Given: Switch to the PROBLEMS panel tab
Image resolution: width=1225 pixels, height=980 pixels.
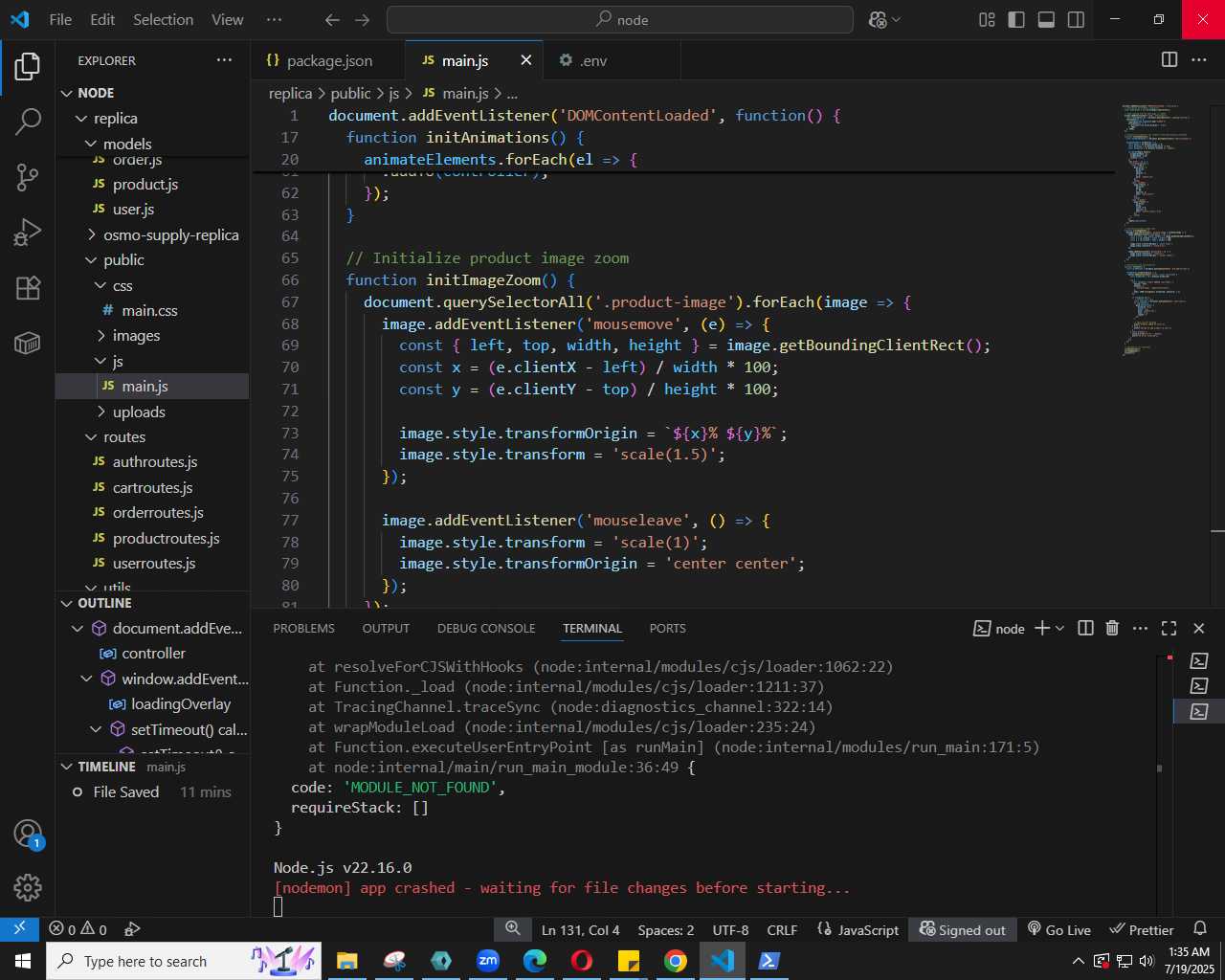Looking at the screenshot, I should (x=303, y=628).
